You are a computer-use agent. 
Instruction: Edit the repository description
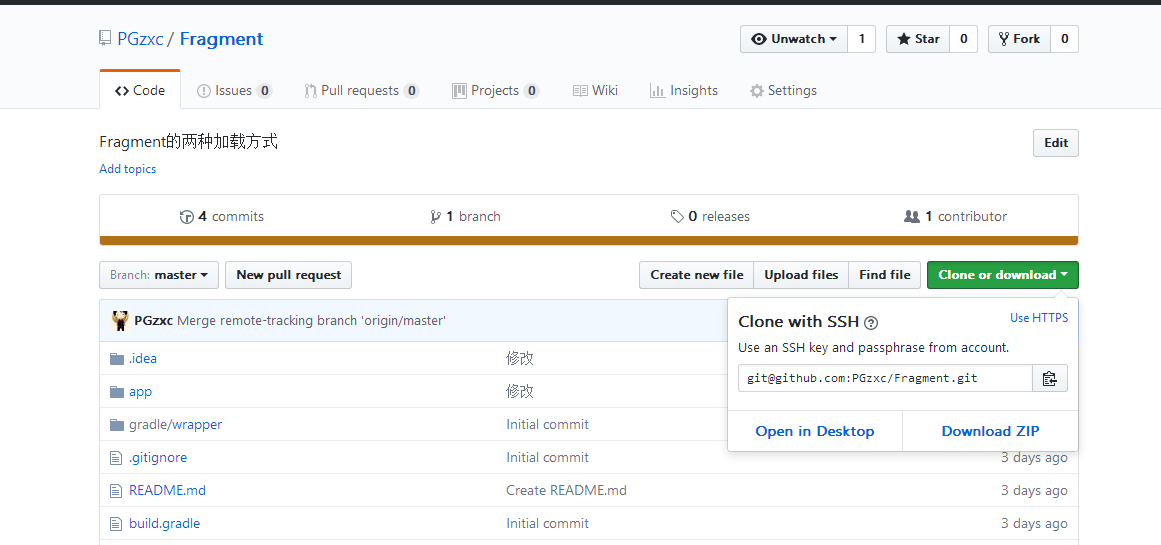pyautogui.click(x=1056, y=143)
